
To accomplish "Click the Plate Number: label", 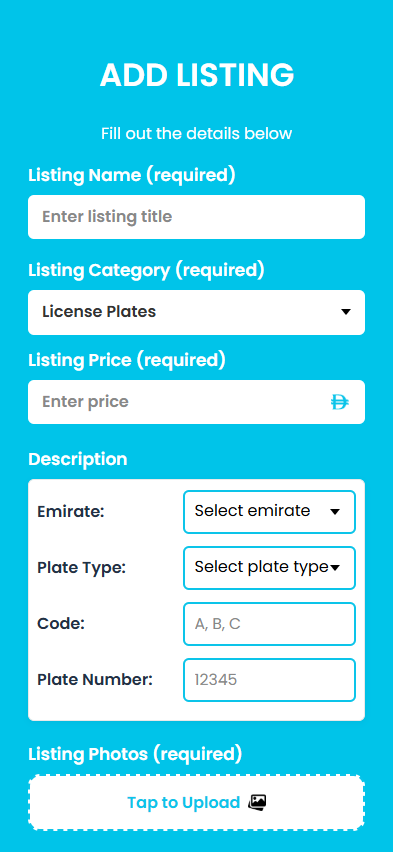I will [x=95, y=680].
